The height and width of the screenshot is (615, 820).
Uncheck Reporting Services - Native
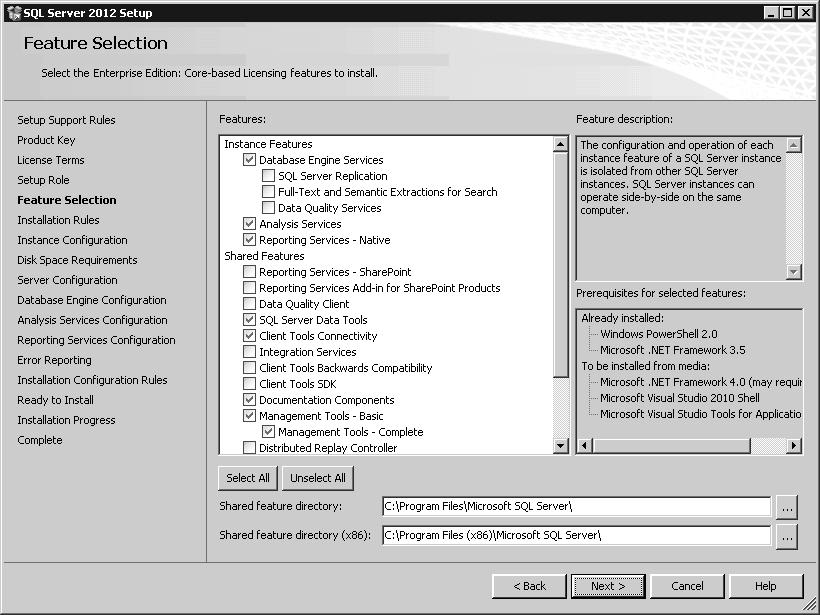pyautogui.click(x=249, y=240)
